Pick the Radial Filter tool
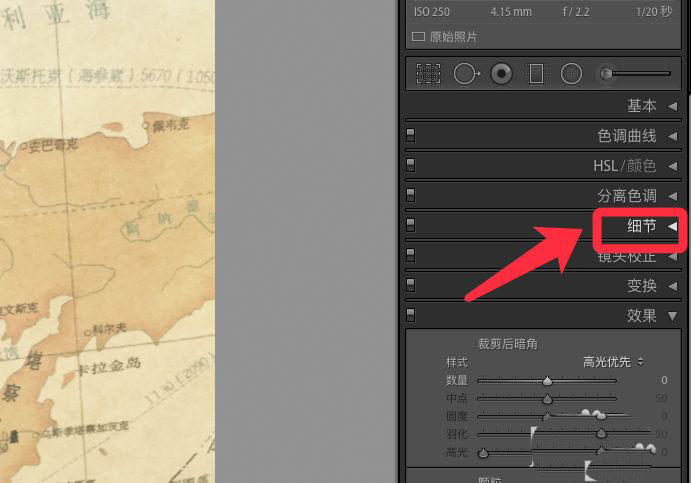691x483 pixels. coord(571,73)
